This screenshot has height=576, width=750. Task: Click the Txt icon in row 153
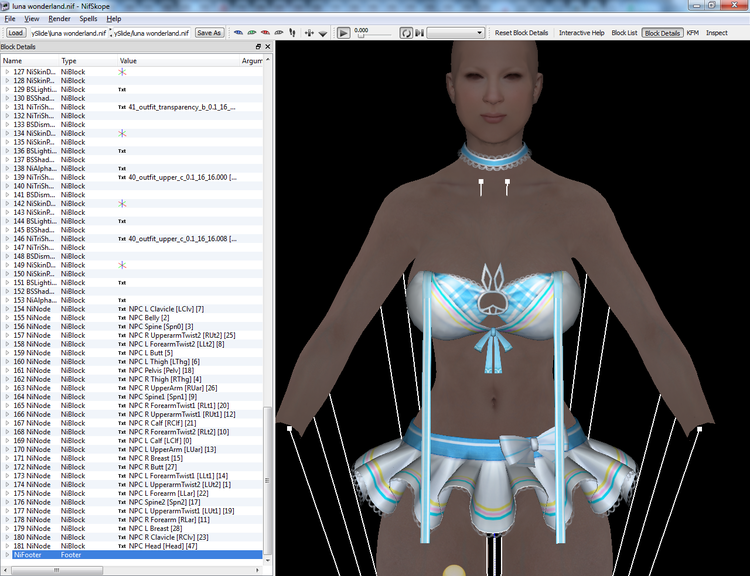click(122, 300)
